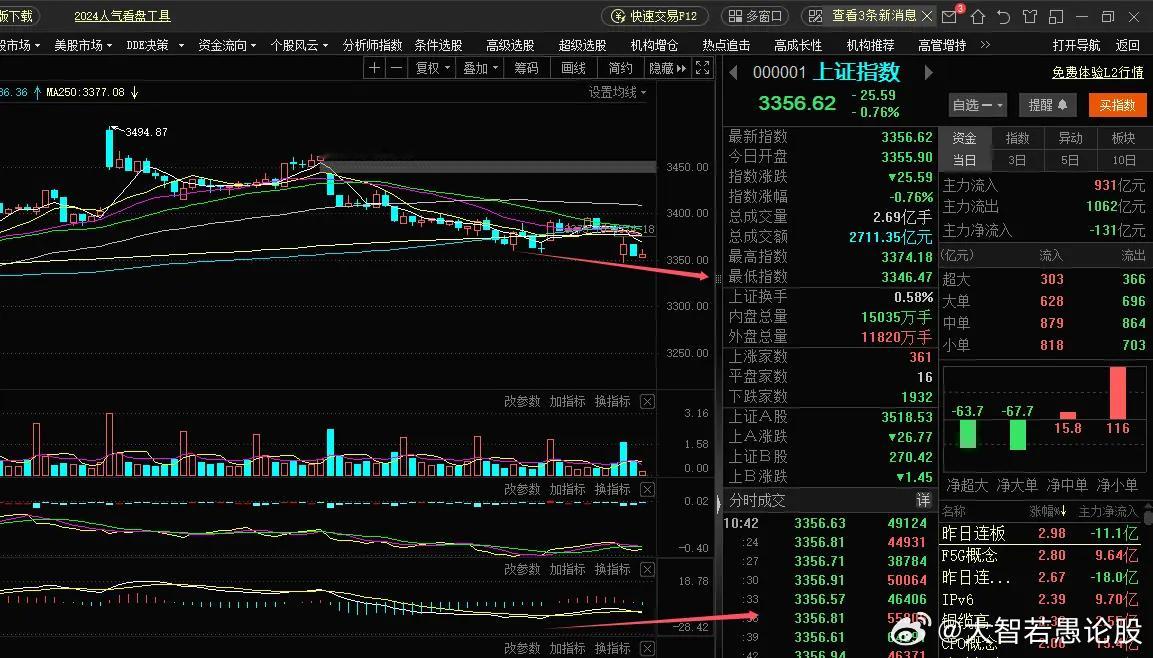The width and height of the screenshot is (1153, 658).
Task: Open 高成长性 menu item
Action: pyautogui.click(x=799, y=45)
